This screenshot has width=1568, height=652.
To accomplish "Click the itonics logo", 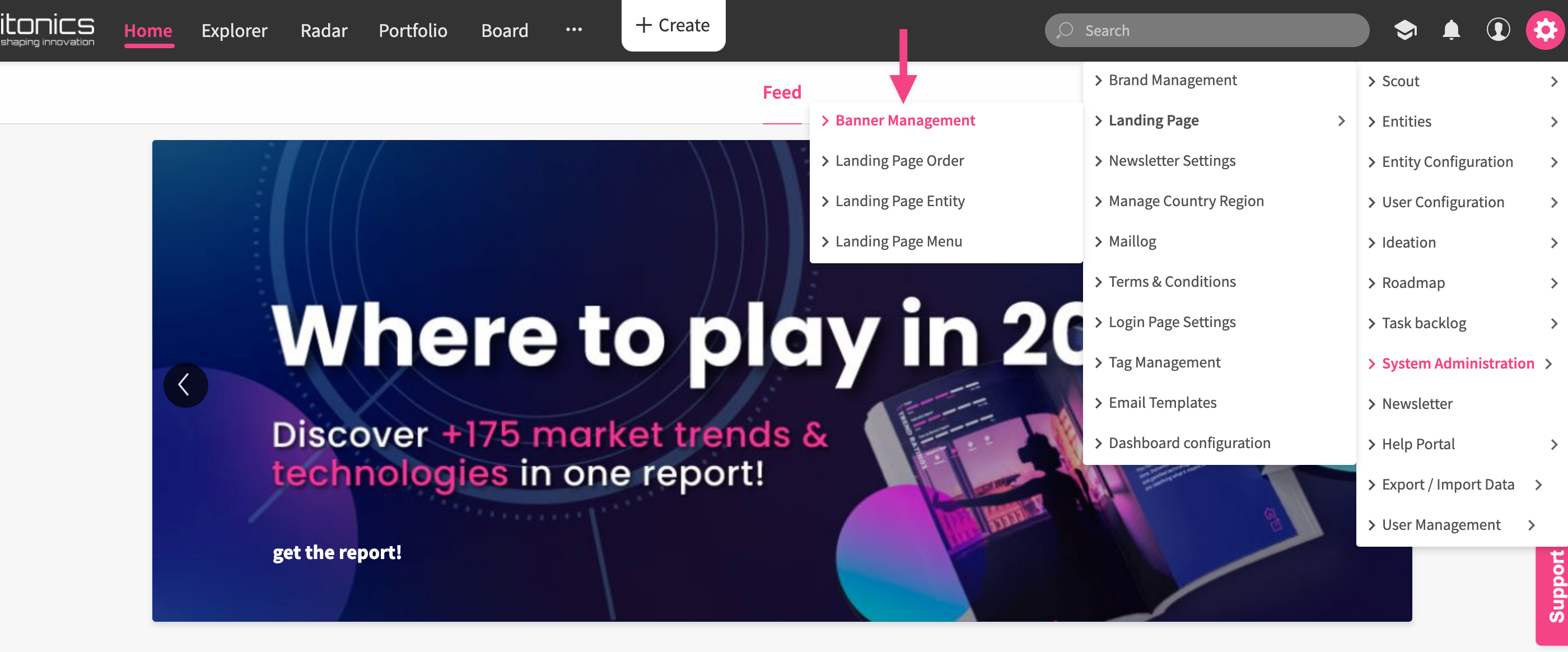I will (48, 30).
